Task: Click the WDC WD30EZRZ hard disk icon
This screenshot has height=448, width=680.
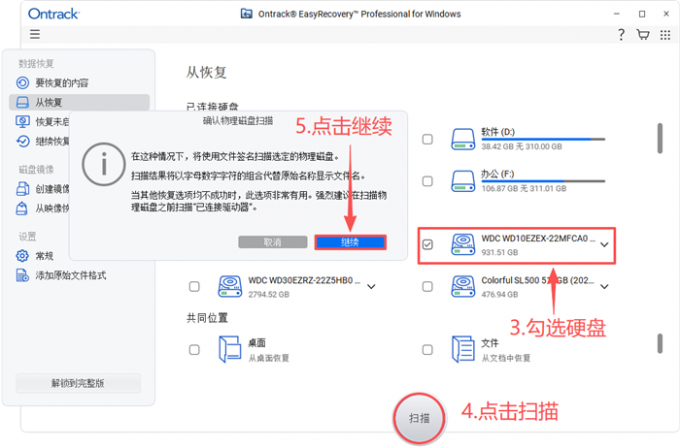Action: point(230,287)
